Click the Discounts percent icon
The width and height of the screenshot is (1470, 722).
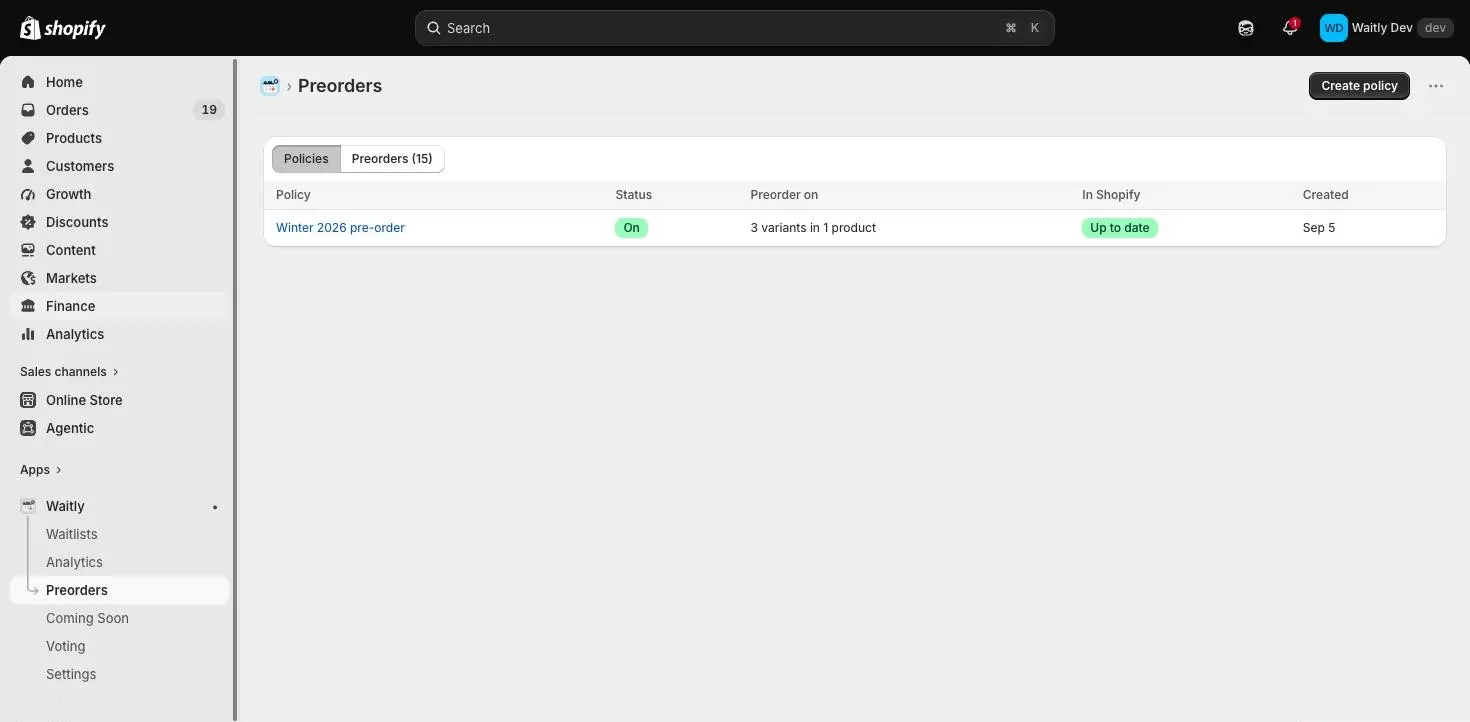pos(28,222)
